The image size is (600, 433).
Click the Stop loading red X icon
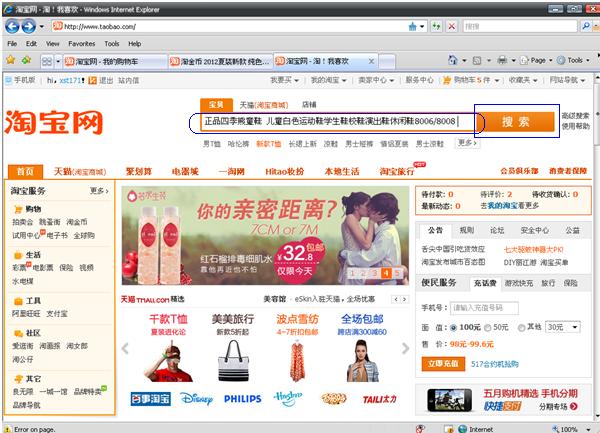point(452,26)
